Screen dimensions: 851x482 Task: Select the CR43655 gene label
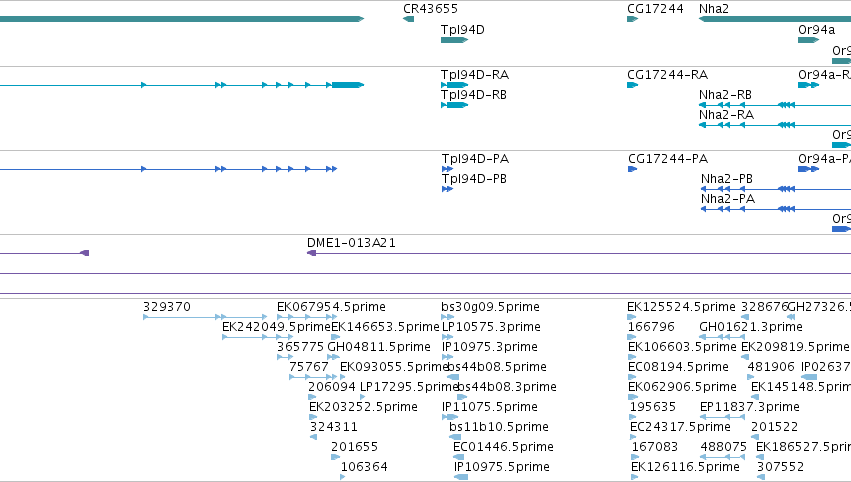(x=430, y=9)
